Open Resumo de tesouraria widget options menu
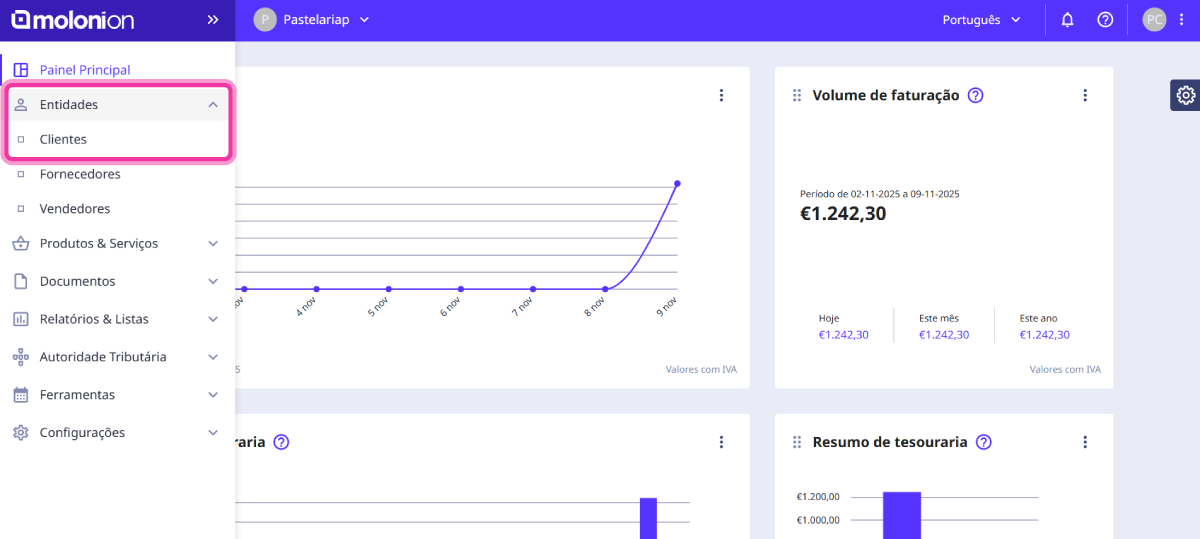This screenshot has height=539, width=1200. tap(1085, 442)
